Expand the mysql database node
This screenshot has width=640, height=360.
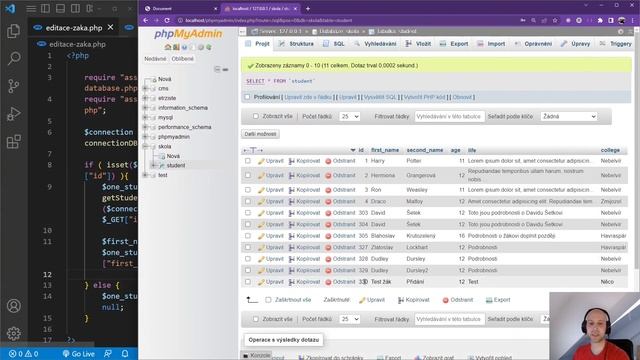click(x=145, y=118)
